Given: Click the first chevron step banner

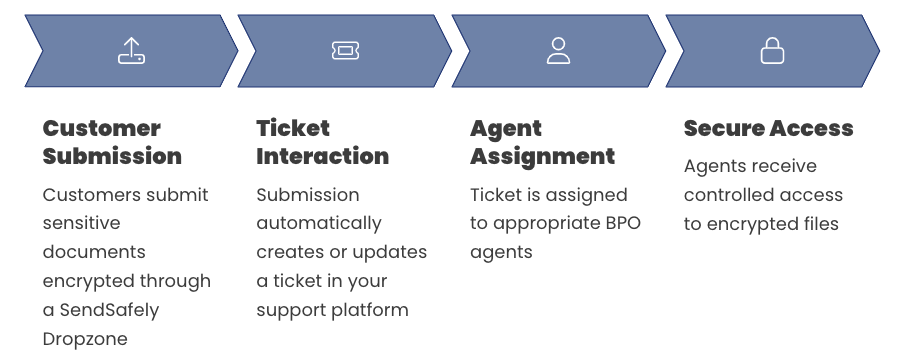Looking at the screenshot, I should [x=131, y=51].
